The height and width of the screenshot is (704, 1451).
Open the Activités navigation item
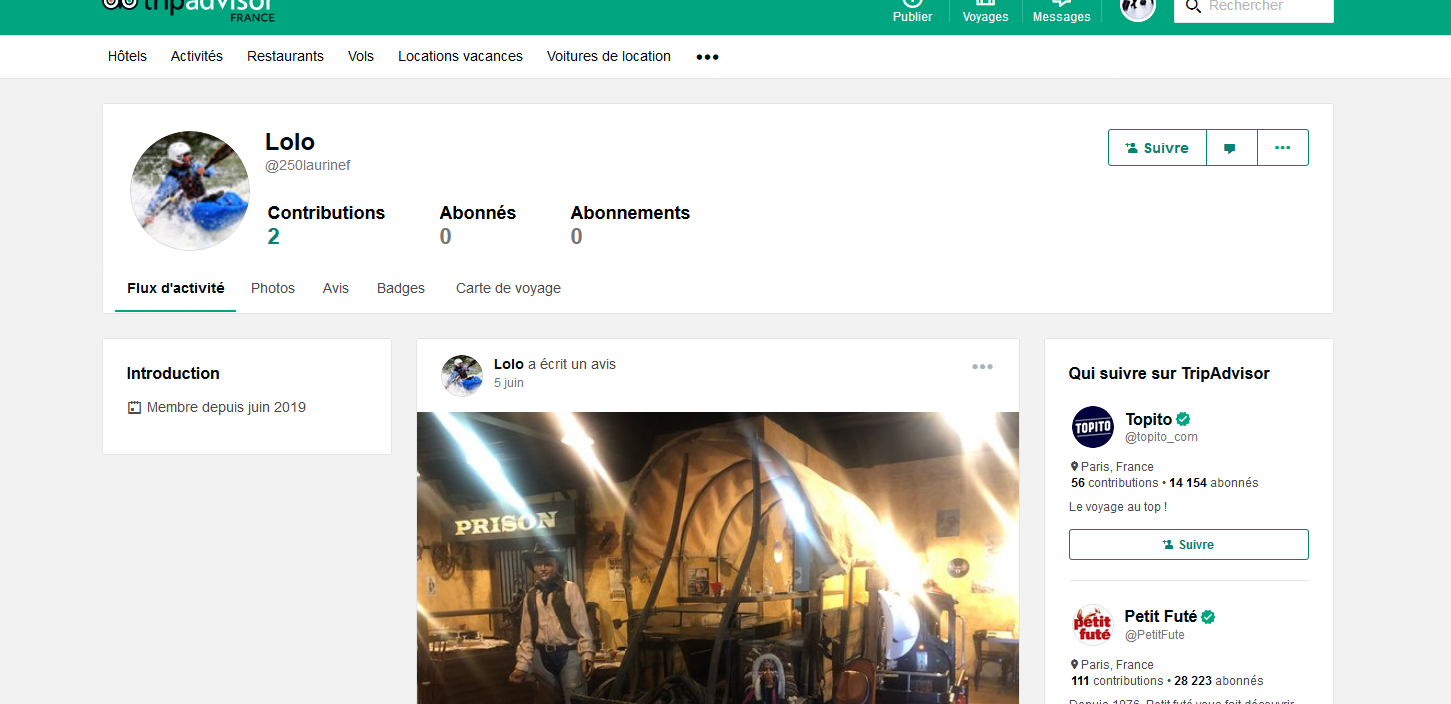[197, 56]
